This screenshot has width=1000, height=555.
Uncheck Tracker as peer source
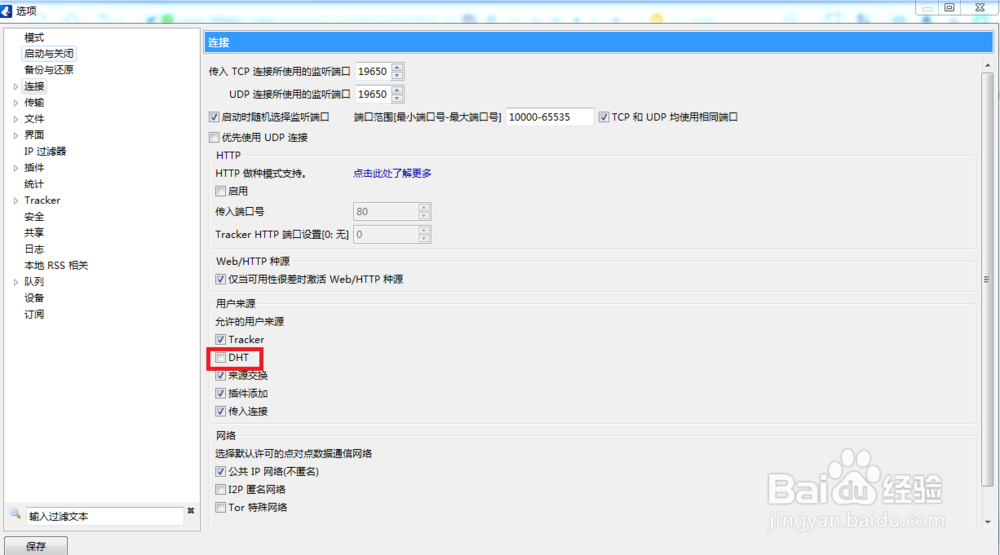pyautogui.click(x=221, y=340)
